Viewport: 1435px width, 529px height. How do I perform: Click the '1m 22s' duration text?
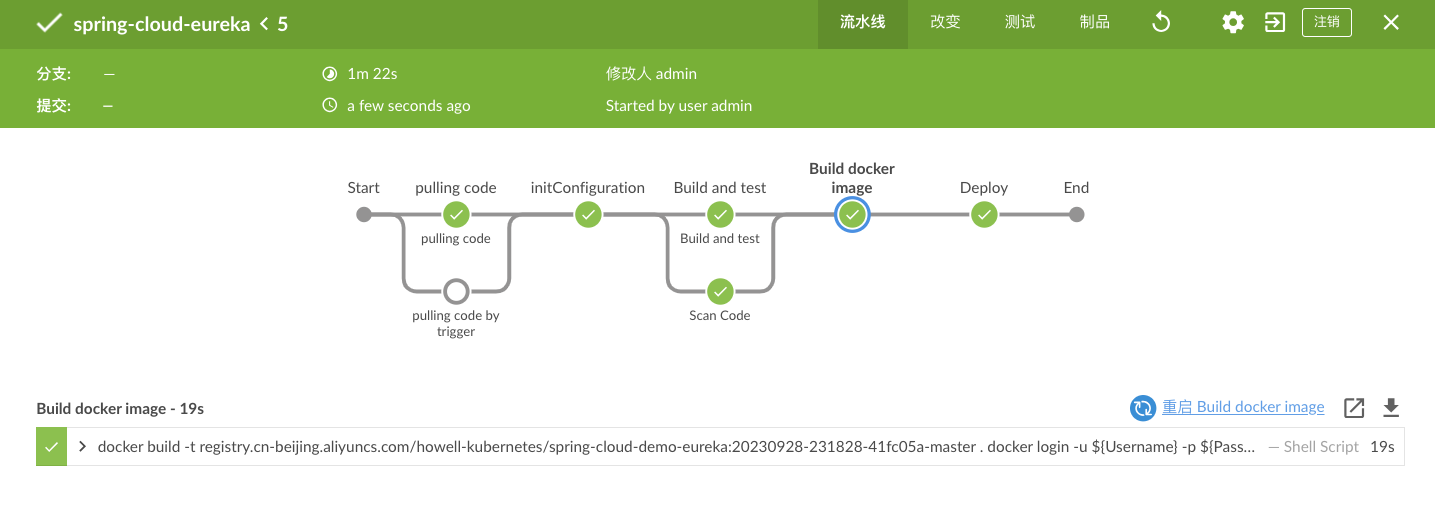(x=372, y=74)
